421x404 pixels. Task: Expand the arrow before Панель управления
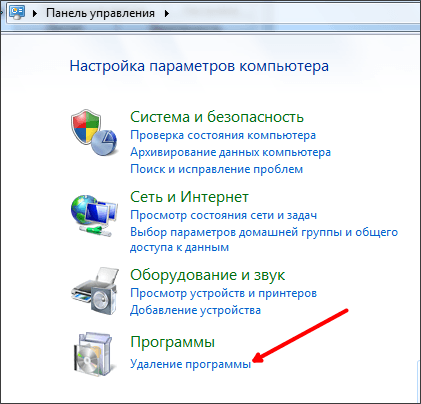coord(35,14)
